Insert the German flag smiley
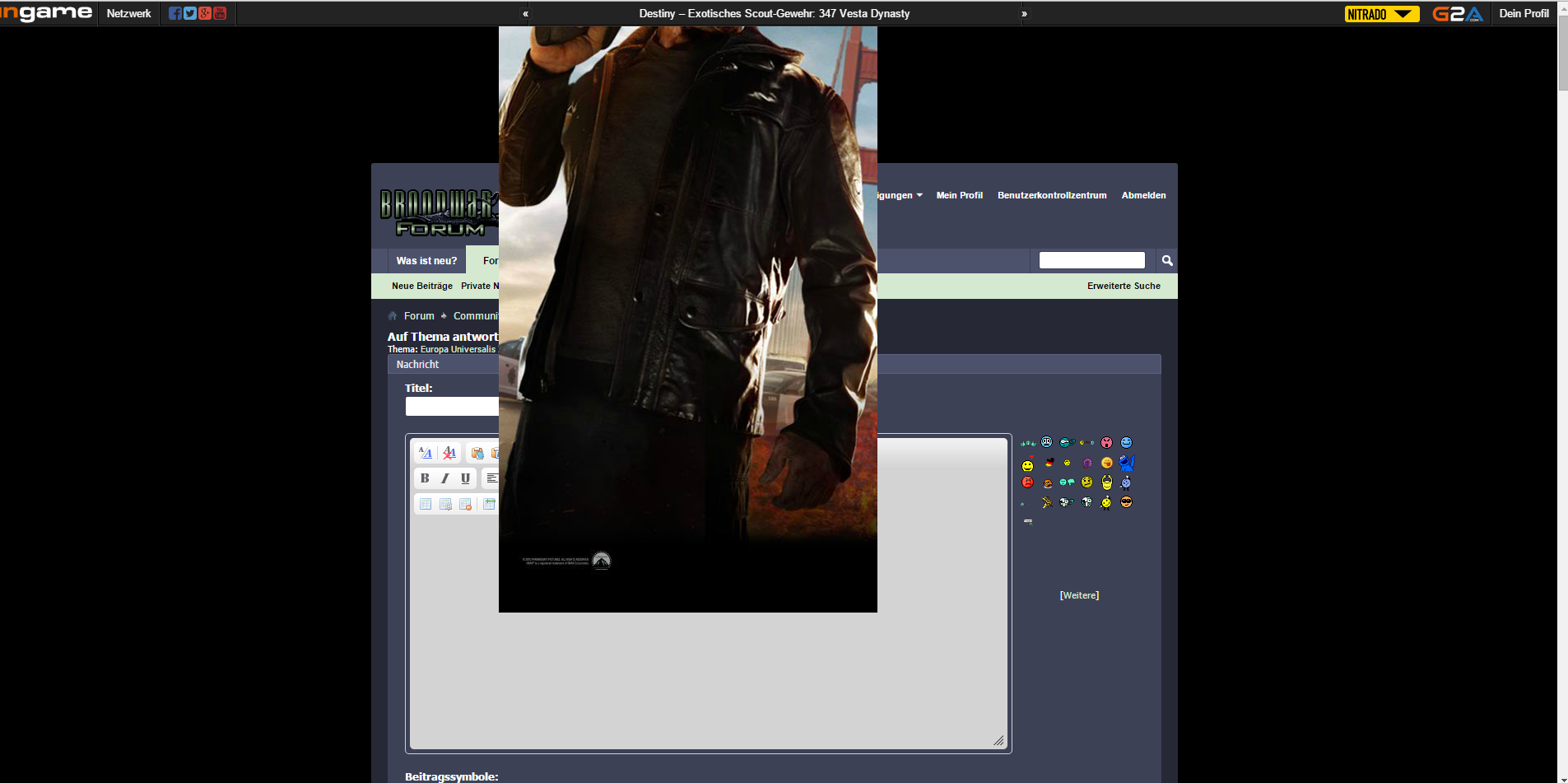 pyautogui.click(x=1049, y=463)
